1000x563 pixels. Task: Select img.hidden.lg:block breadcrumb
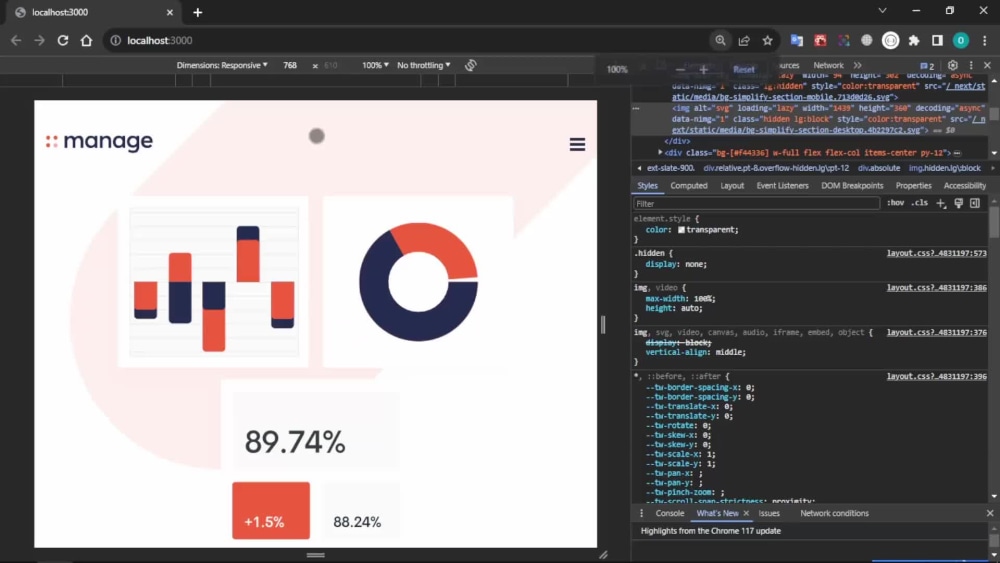coord(945,168)
